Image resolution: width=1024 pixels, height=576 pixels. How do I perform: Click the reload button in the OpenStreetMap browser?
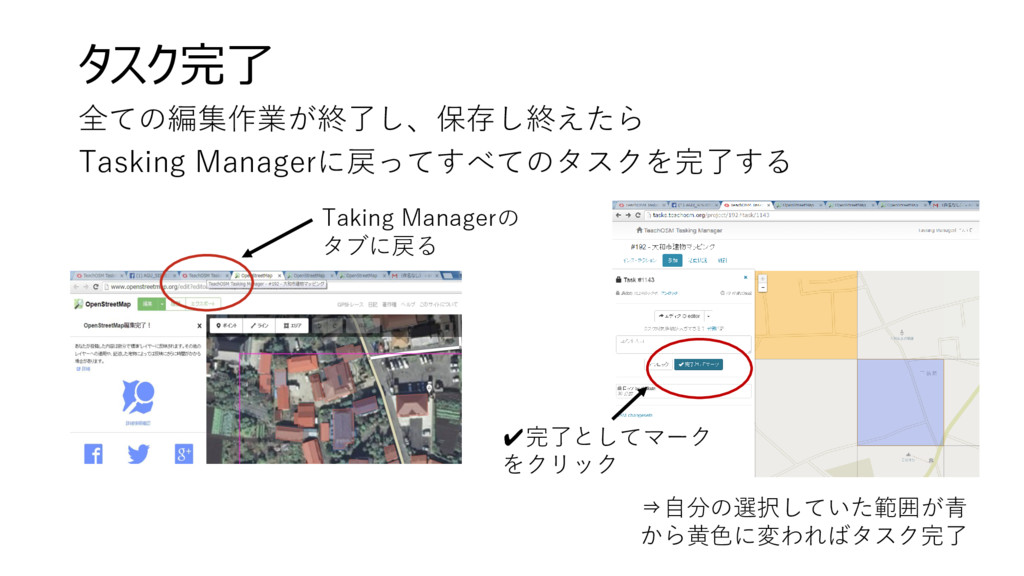coord(95,287)
